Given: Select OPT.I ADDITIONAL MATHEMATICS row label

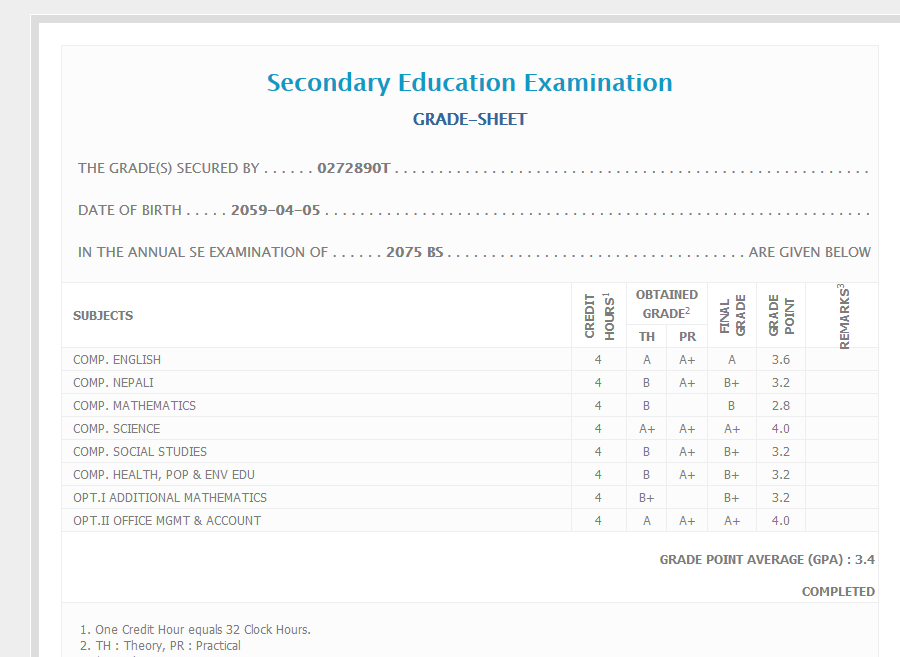Looking at the screenshot, I should (x=170, y=498).
